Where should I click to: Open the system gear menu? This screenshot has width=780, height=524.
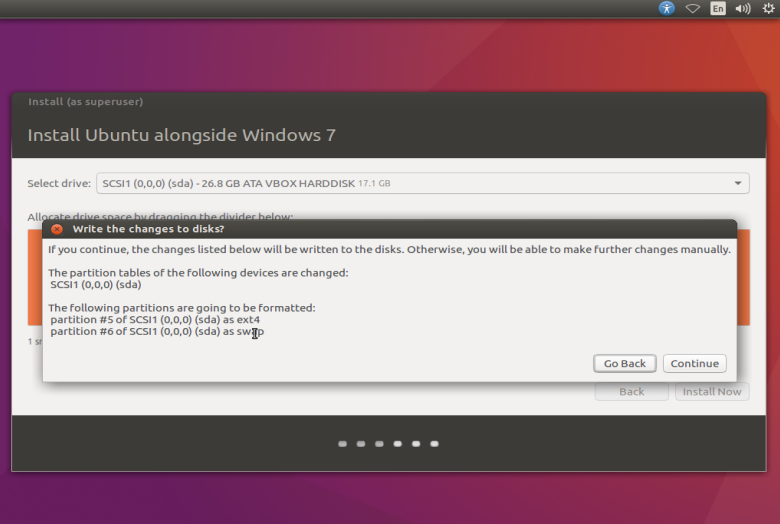point(769,8)
